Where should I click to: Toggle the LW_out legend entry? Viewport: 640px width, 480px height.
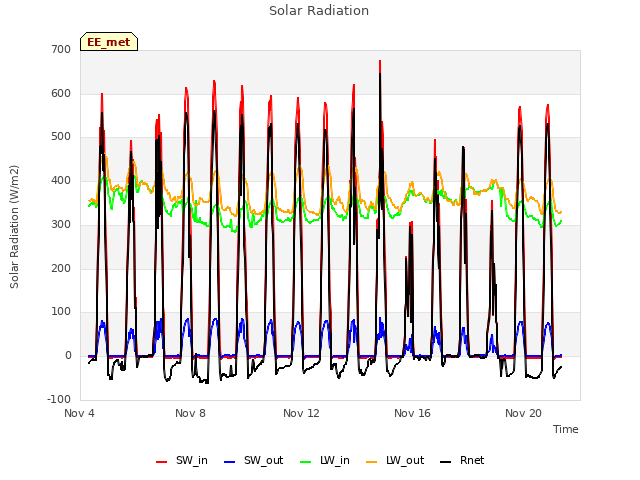(x=395, y=460)
